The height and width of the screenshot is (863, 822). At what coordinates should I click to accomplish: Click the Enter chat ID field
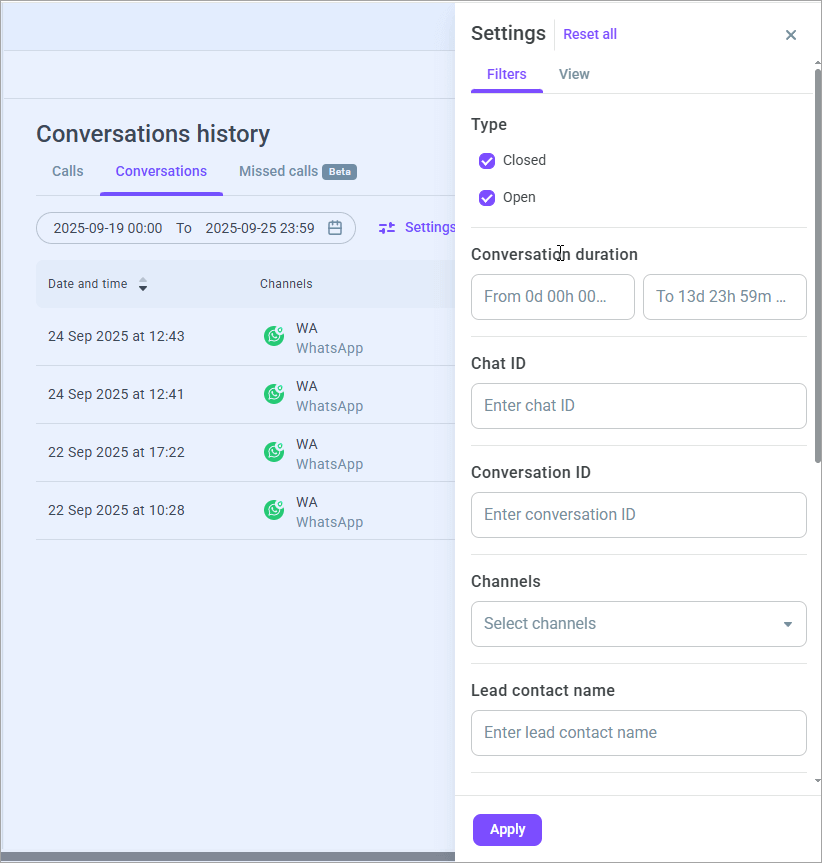click(x=638, y=406)
